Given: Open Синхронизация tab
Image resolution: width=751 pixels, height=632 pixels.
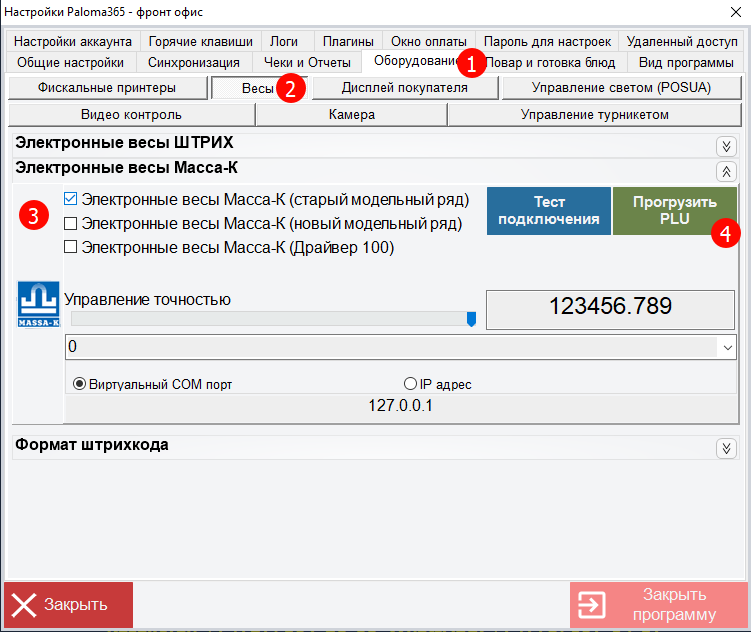Looking at the screenshot, I should point(193,62).
